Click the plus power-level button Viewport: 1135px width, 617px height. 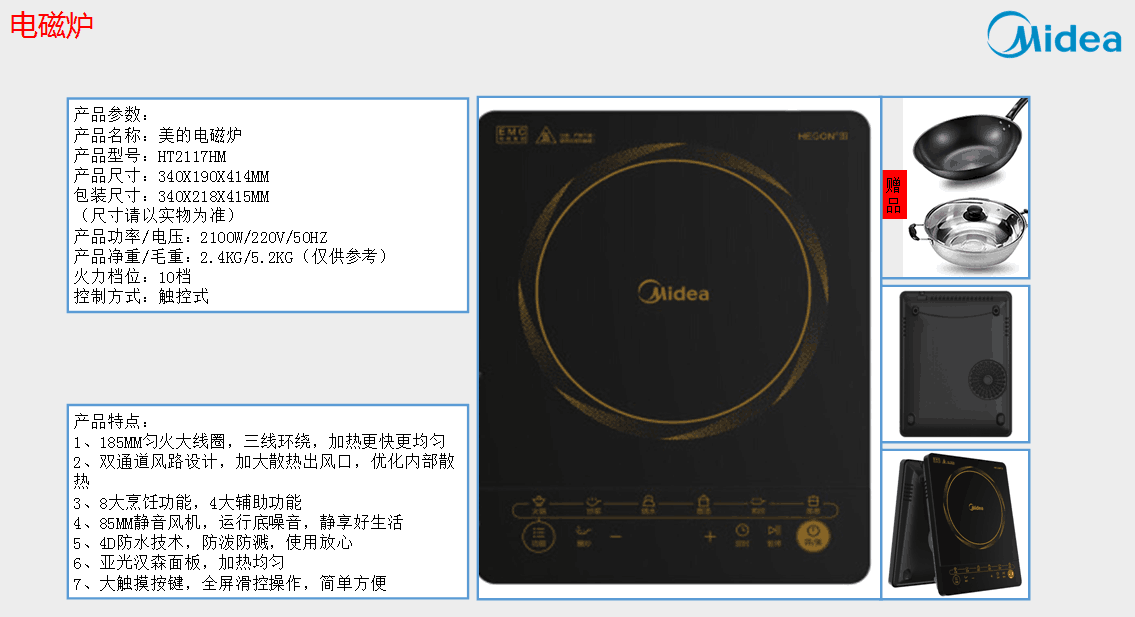tap(709, 537)
